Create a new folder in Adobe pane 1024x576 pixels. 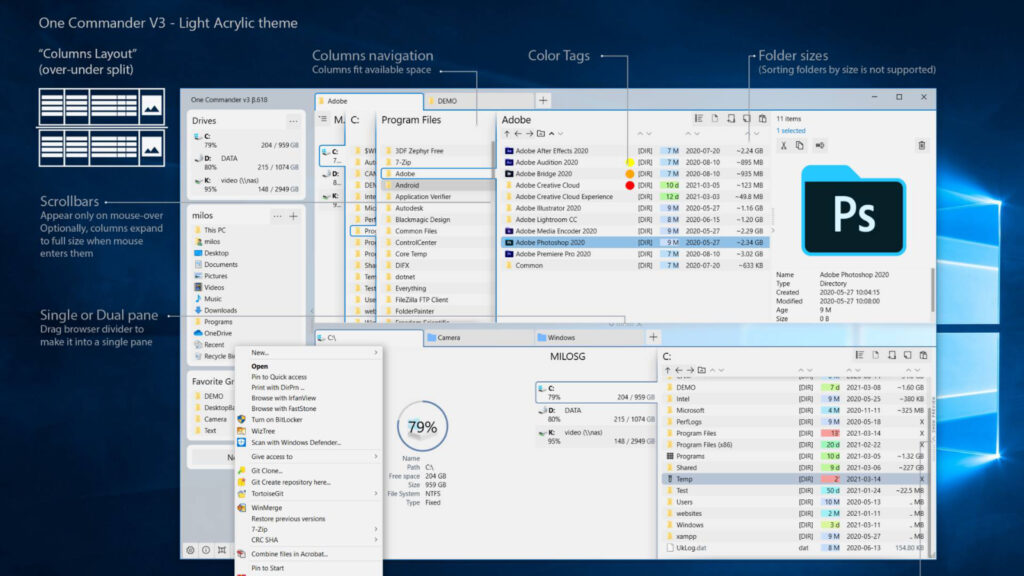(x=541, y=134)
